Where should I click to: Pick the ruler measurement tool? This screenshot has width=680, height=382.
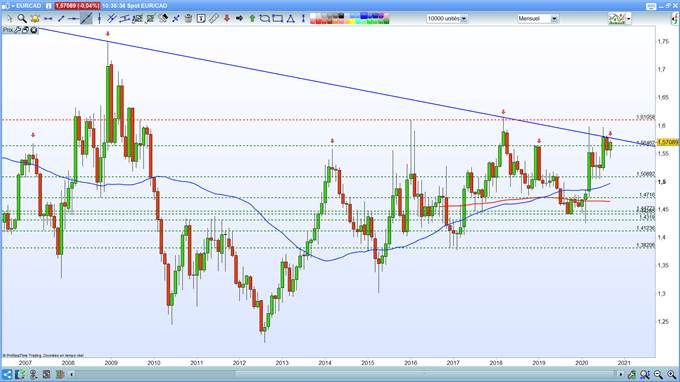point(213,19)
